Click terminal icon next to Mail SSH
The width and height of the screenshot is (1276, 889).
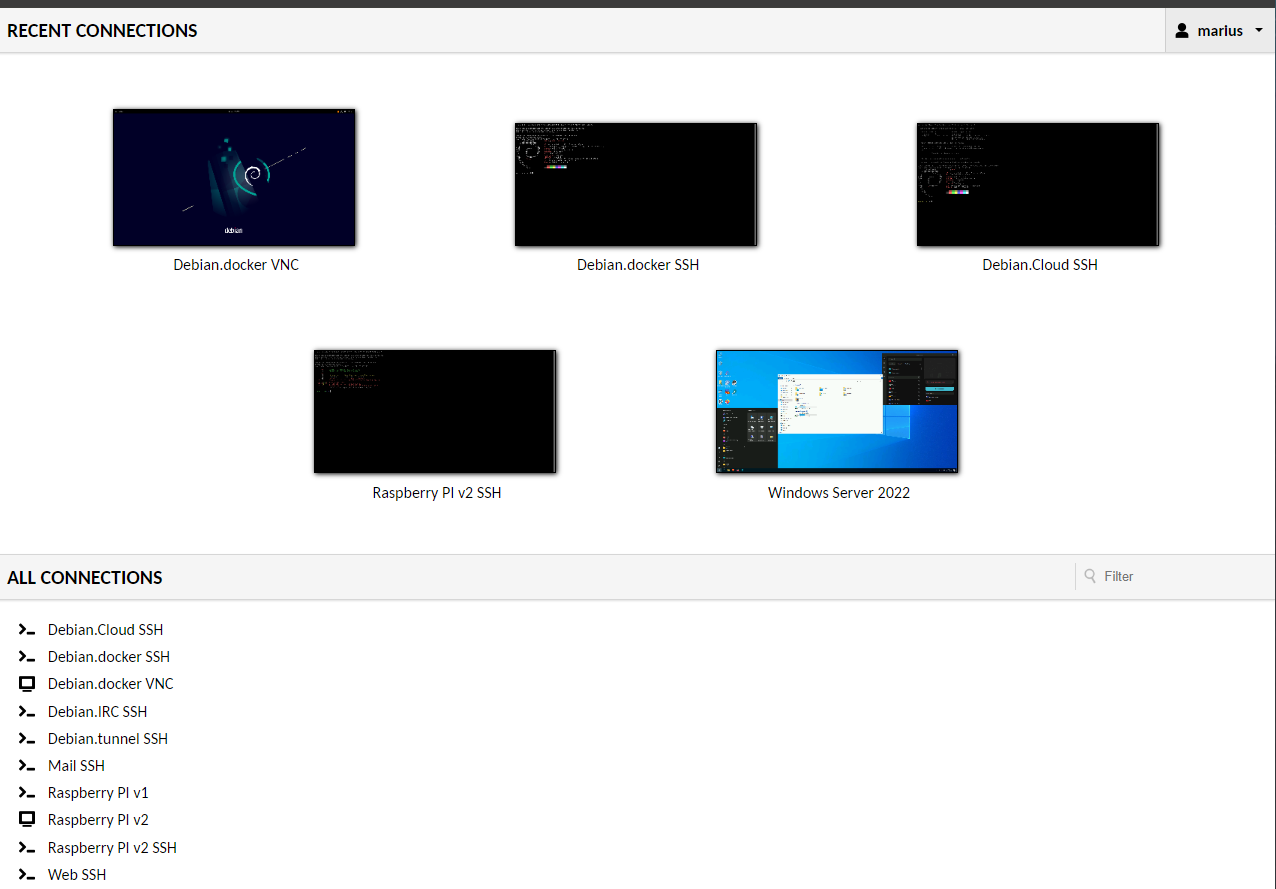point(27,766)
